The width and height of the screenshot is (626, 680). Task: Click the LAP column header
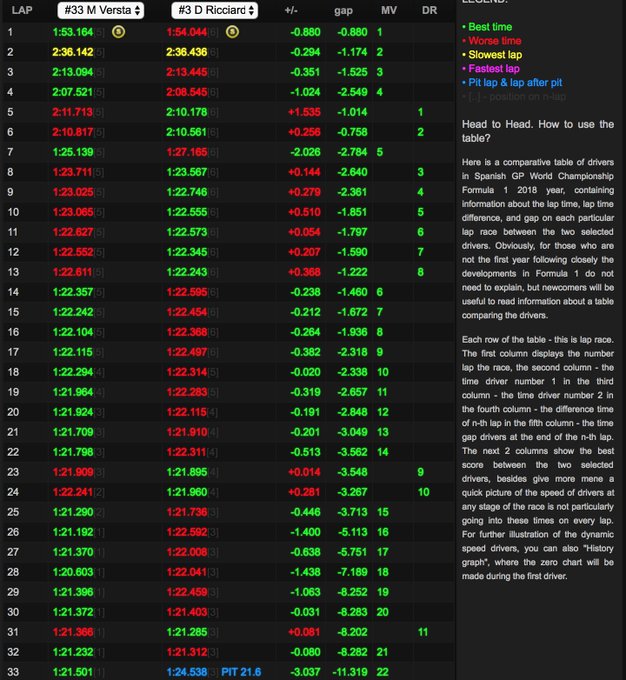point(22,10)
